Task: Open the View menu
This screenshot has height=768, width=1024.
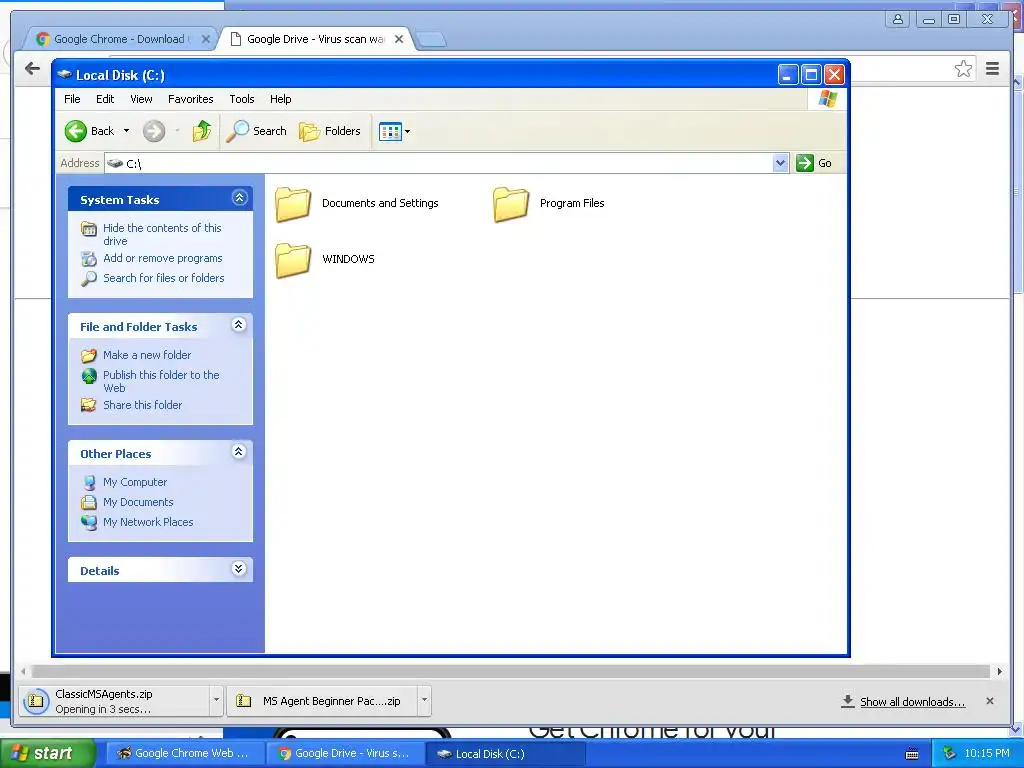Action: 141,99
